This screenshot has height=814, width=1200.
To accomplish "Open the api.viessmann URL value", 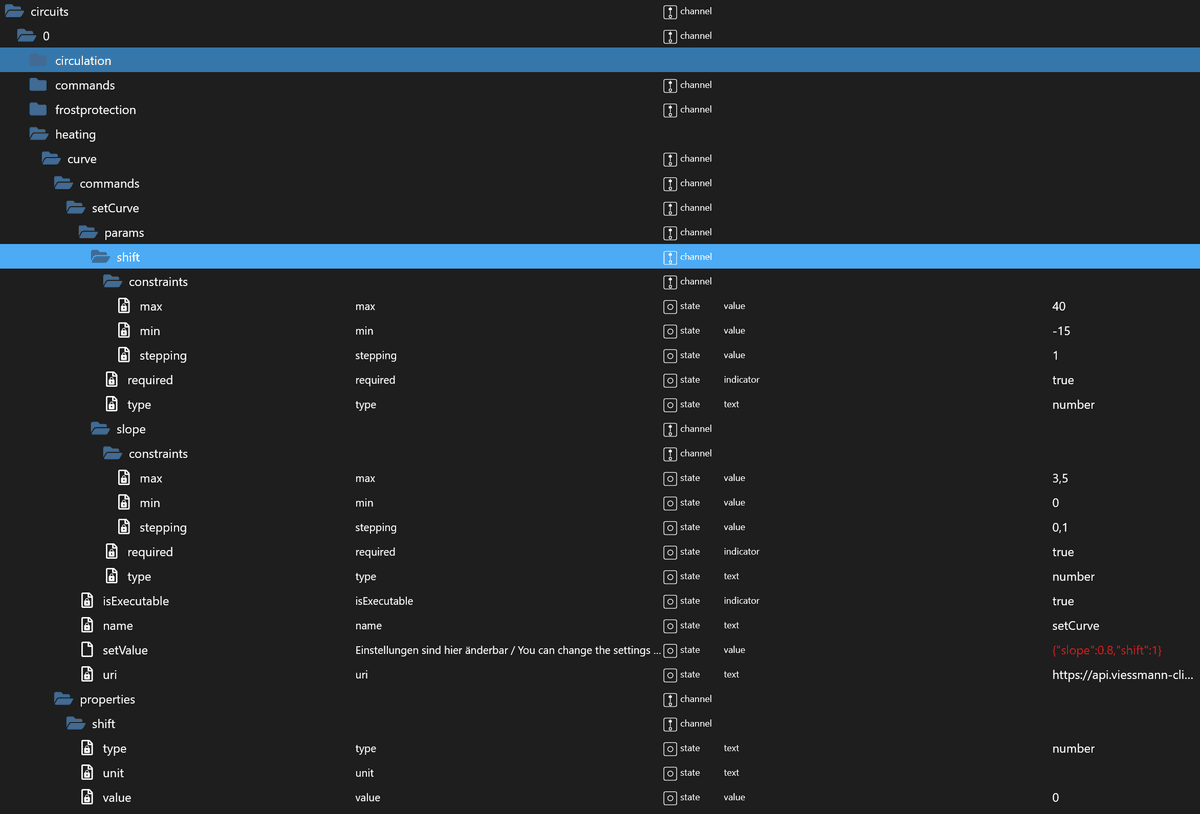I will click(1122, 674).
